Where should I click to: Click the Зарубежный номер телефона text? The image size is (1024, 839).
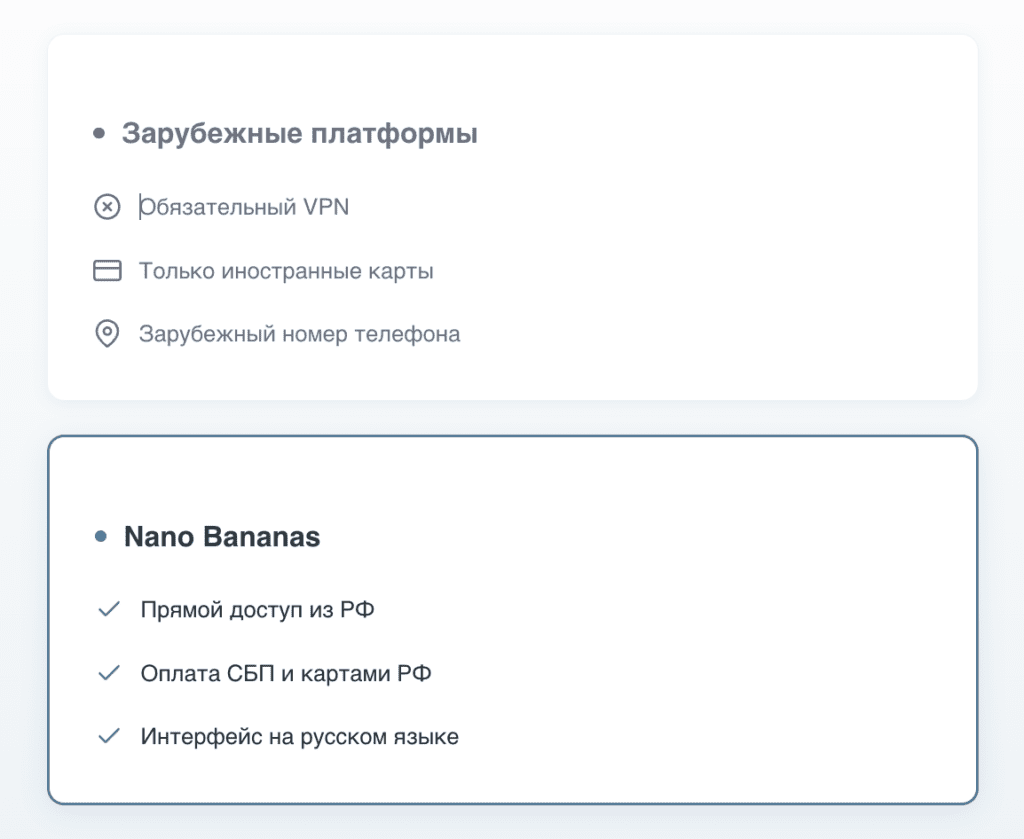pyautogui.click(x=299, y=334)
